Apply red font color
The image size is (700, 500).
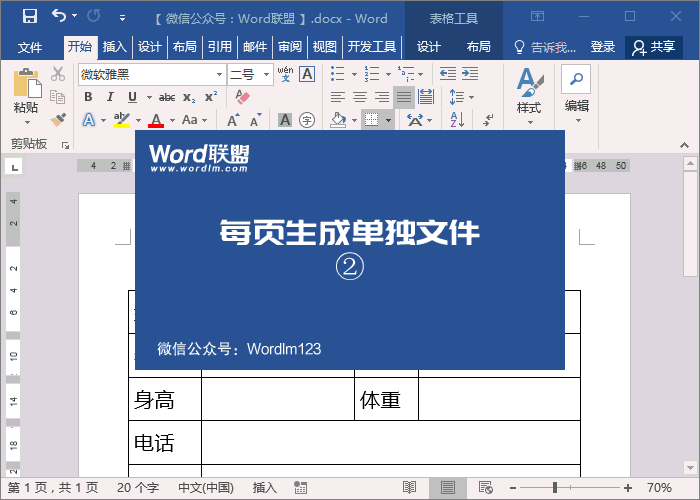(x=156, y=120)
